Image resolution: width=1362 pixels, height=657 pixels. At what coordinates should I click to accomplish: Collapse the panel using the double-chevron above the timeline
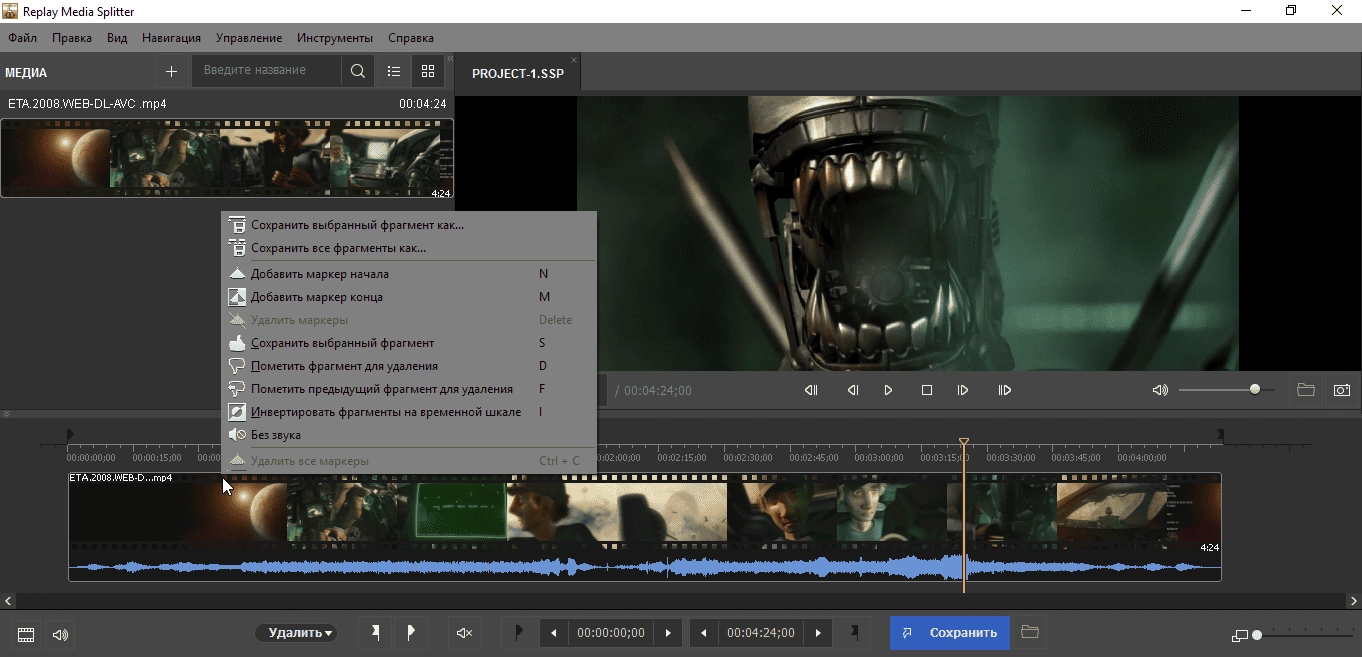(x=6, y=413)
